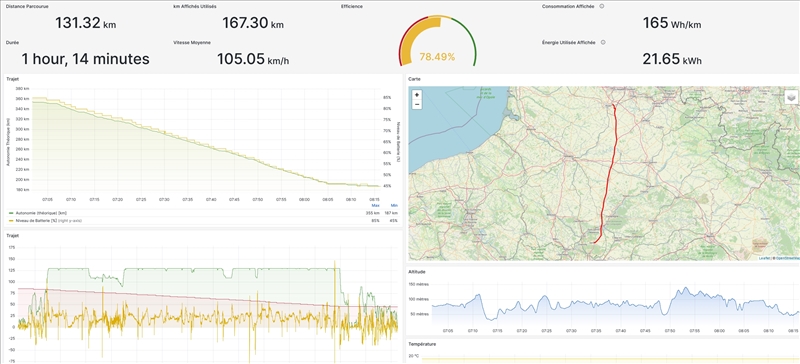Viewport: 800px width, 364px height.
Task: Open the km Affichés Utilisés panel title
Action: pos(195,7)
